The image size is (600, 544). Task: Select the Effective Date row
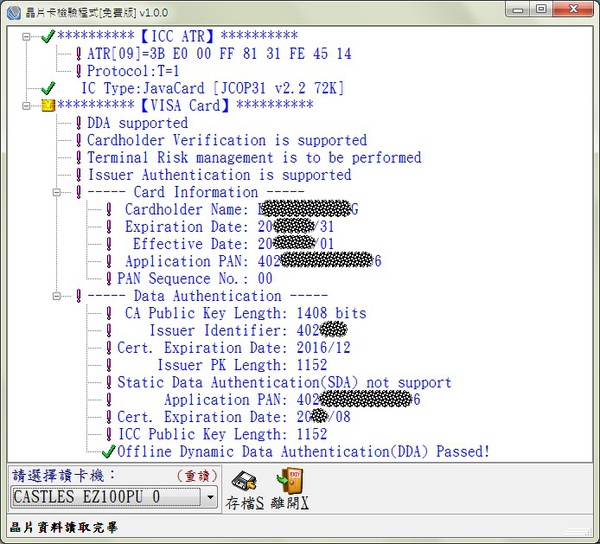click(233, 244)
